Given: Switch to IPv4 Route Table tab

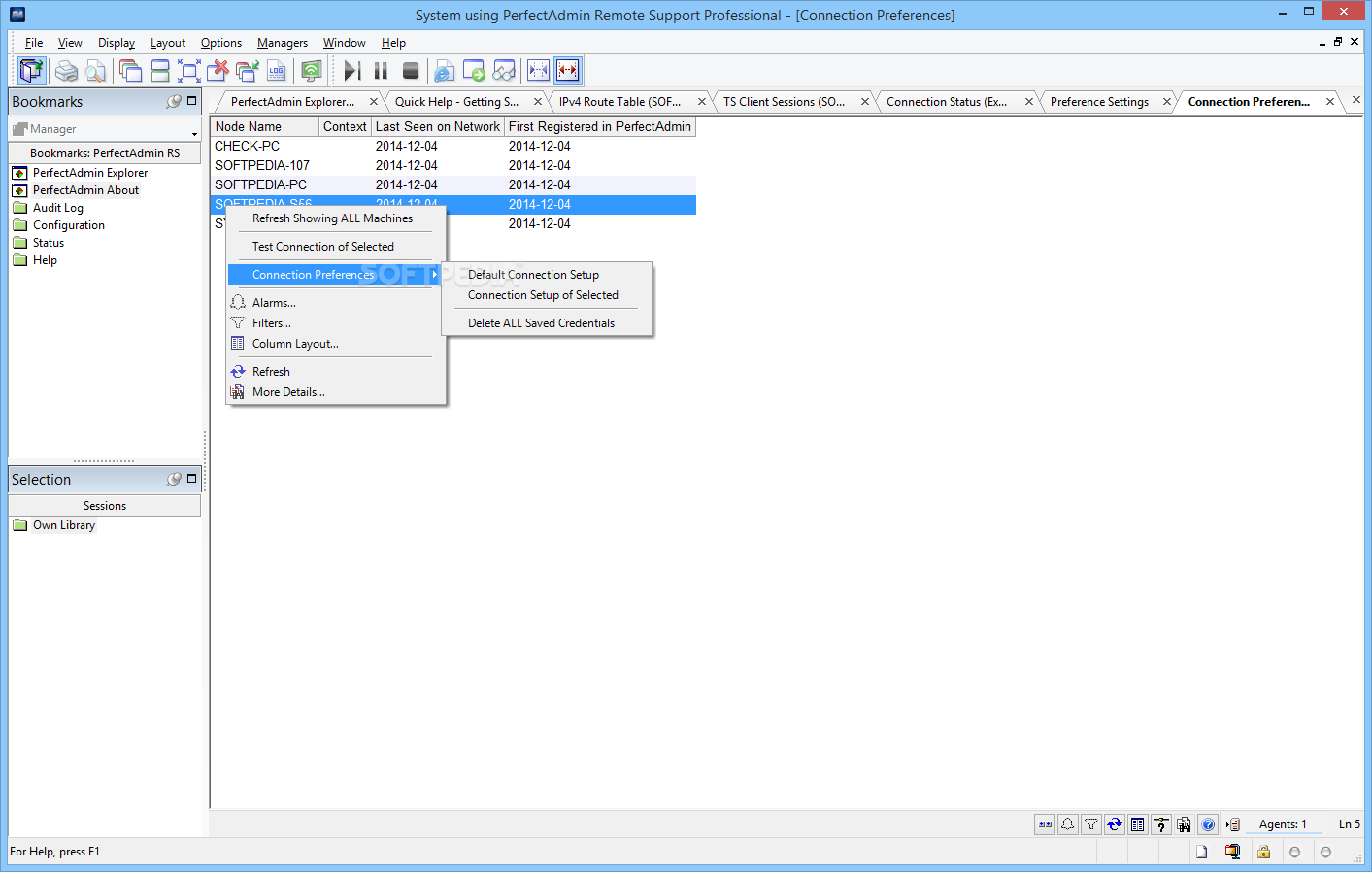Looking at the screenshot, I should 619,102.
